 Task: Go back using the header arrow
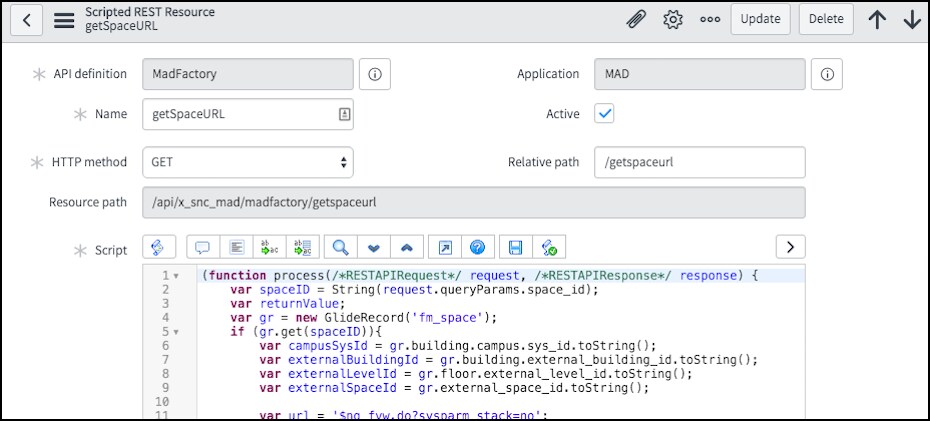pyautogui.click(x=26, y=20)
